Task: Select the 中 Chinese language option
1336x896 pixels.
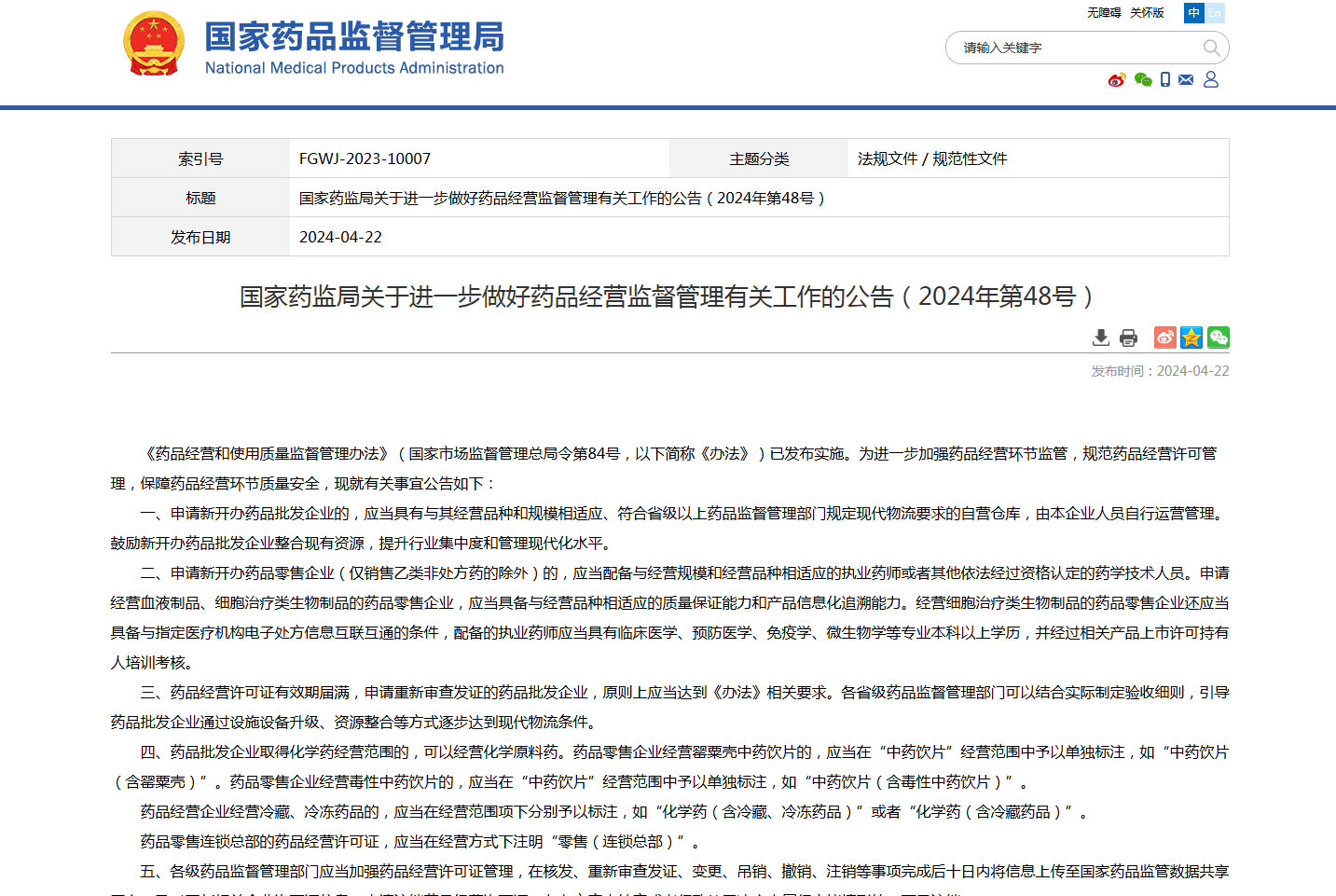Action: coord(1193,13)
